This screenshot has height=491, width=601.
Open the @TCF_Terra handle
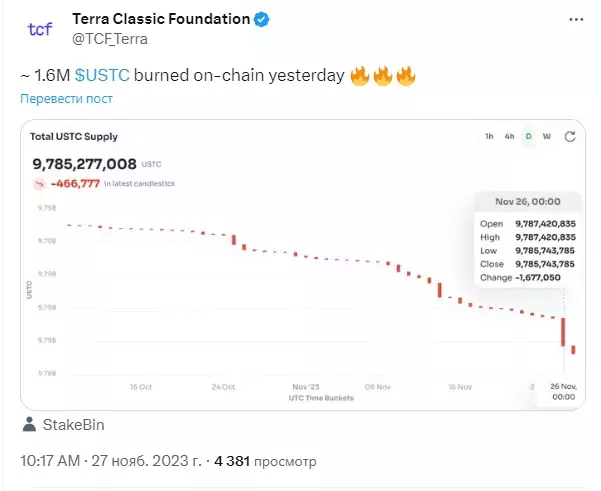(110, 39)
